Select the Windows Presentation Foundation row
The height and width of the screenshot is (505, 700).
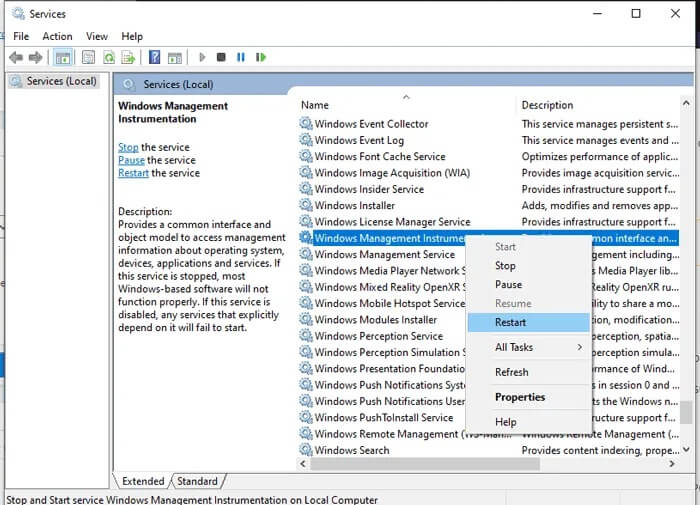(390, 368)
